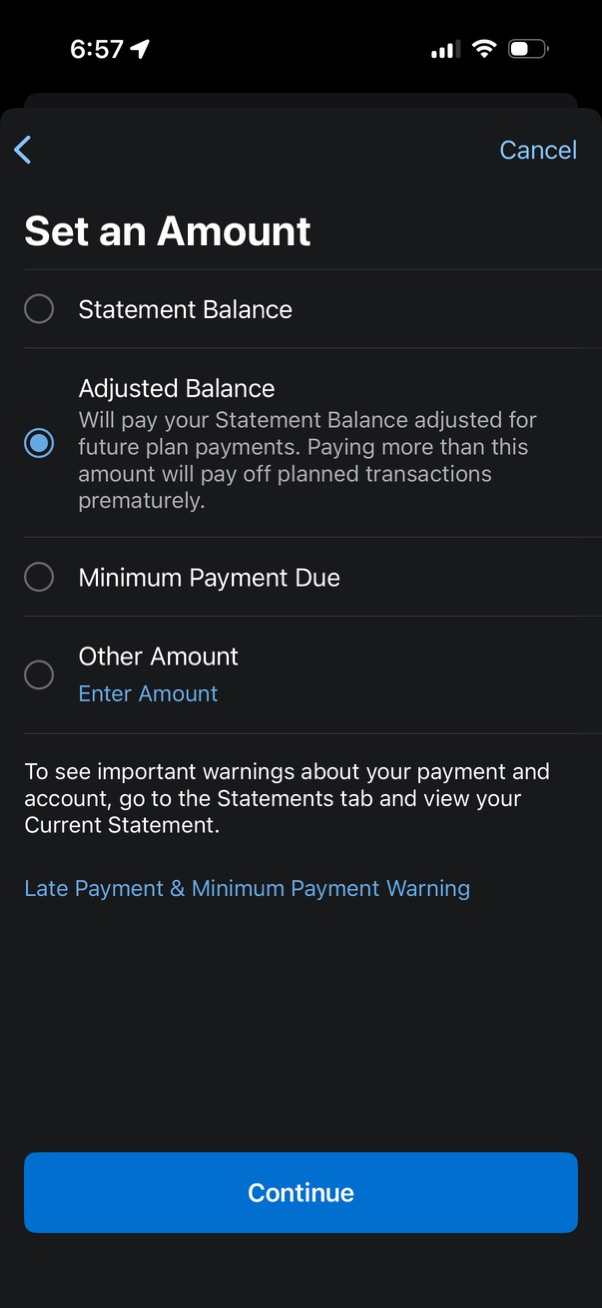Tap the battery level indicator

[x=527, y=48]
